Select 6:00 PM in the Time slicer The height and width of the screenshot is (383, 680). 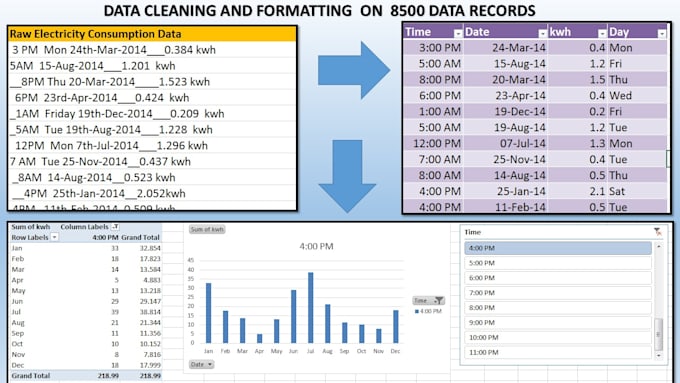click(x=558, y=278)
